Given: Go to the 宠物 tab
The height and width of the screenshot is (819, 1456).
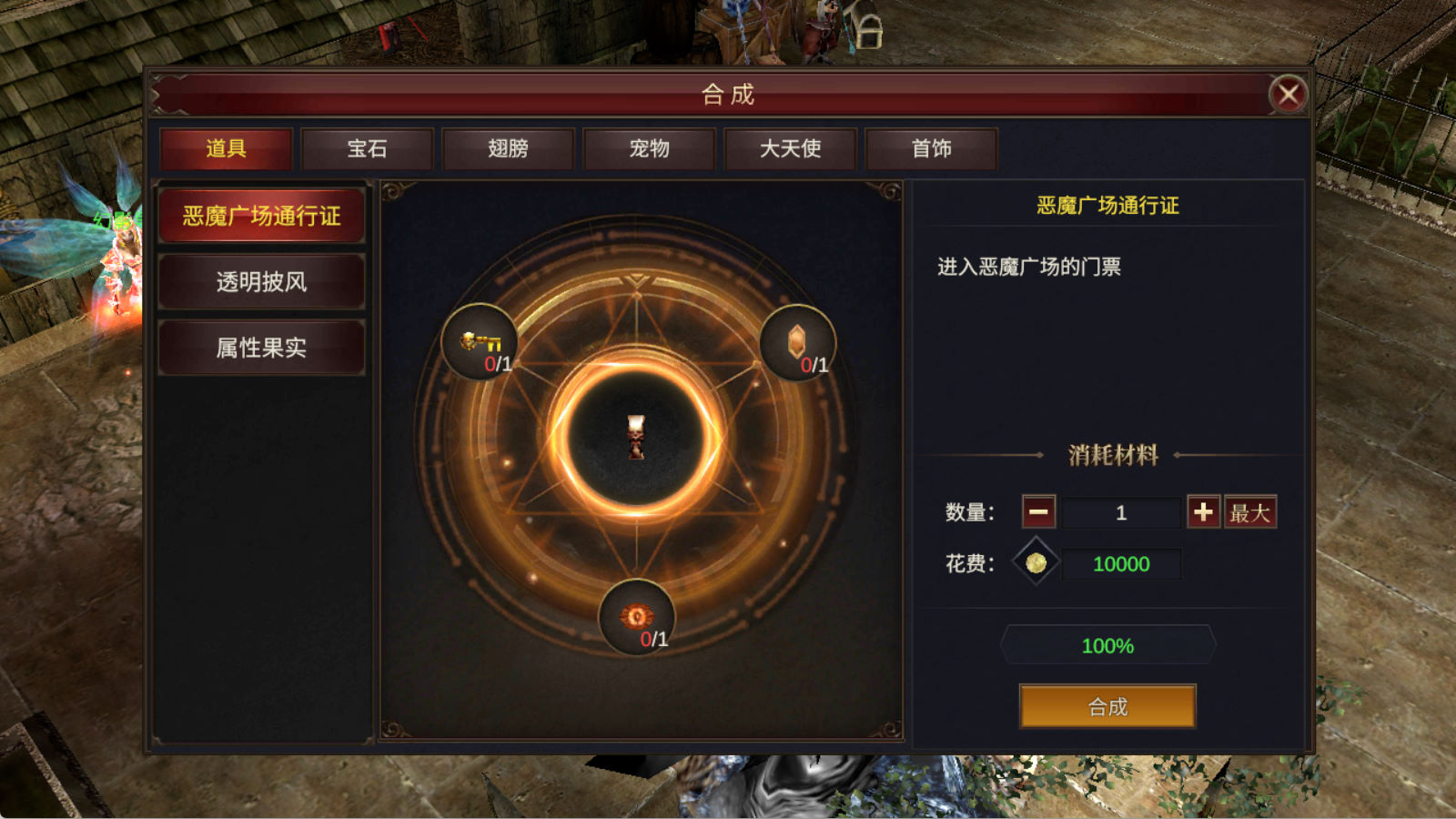Looking at the screenshot, I should [649, 148].
